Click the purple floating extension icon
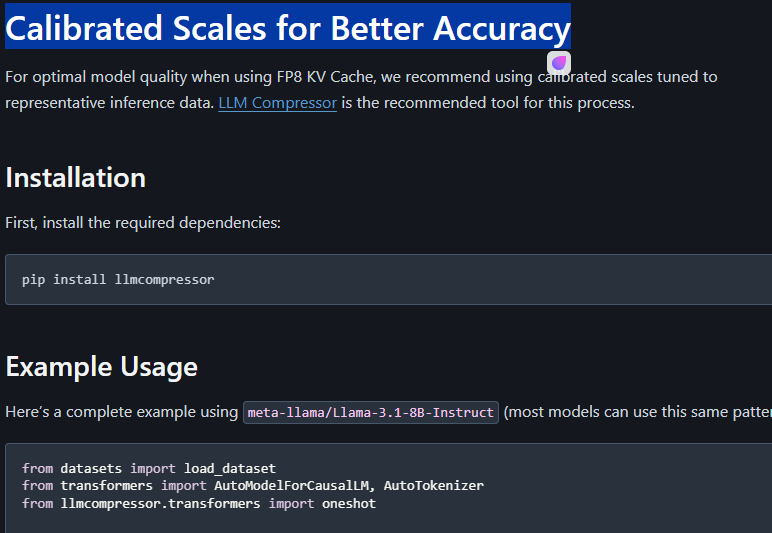The image size is (772, 533). point(559,63)
